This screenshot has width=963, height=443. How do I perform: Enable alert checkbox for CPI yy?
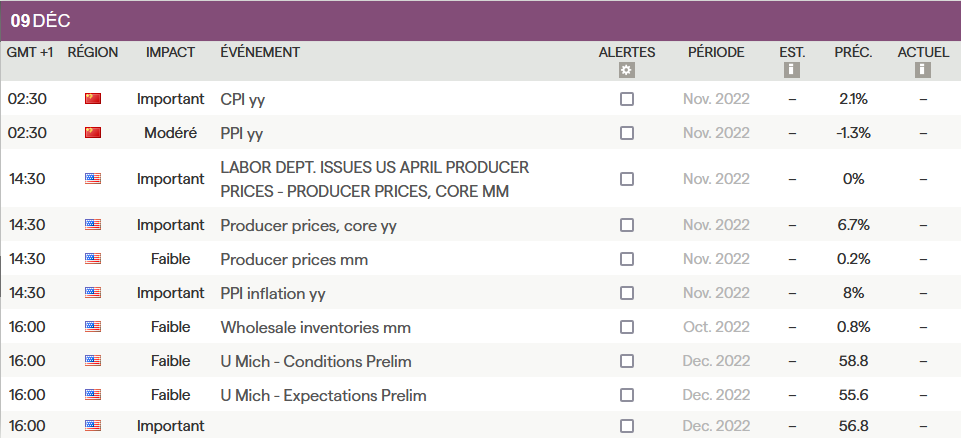click(627, 99)
